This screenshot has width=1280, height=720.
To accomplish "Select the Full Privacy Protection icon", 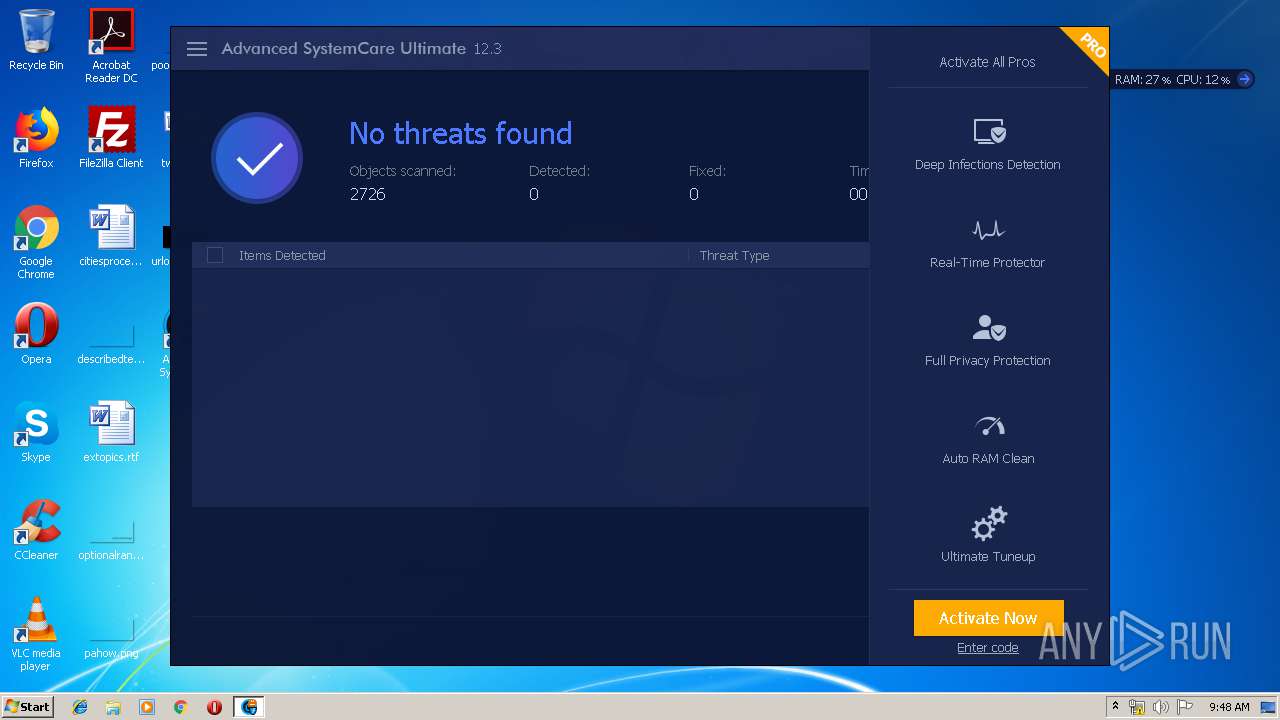I will coord(989,327).
